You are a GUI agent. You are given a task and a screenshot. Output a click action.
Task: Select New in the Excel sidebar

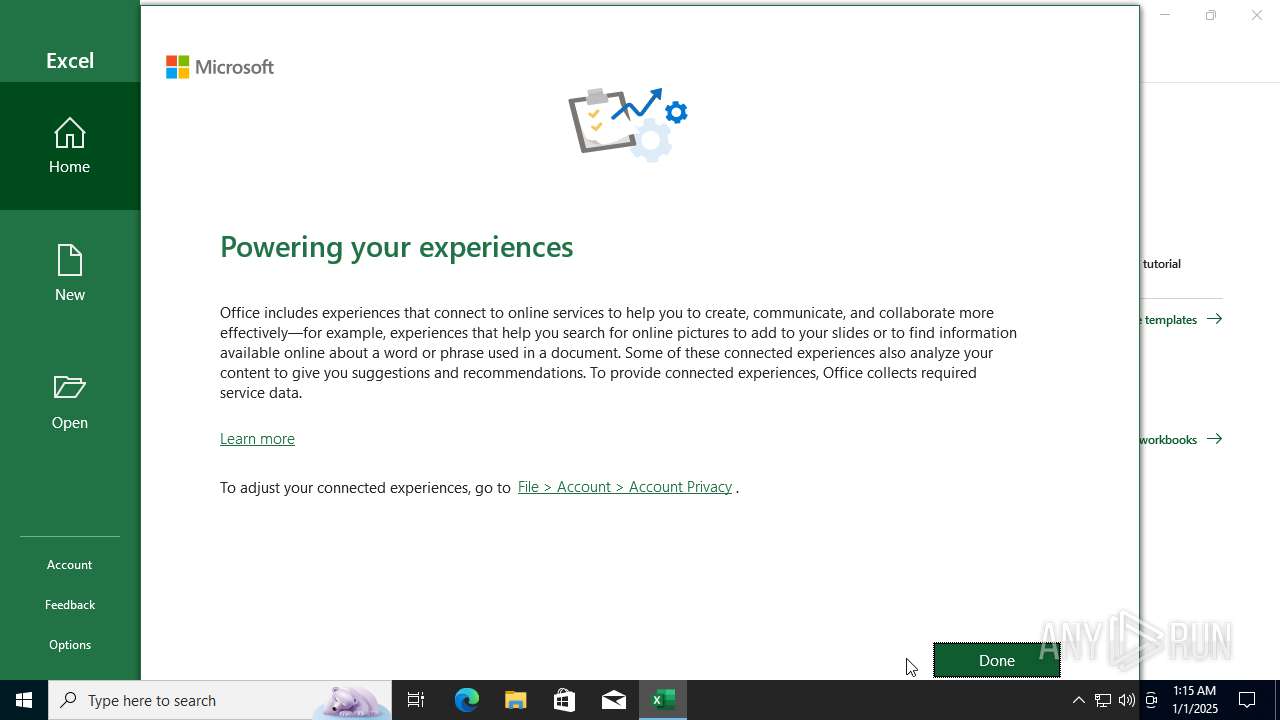[x=70, y=274]
